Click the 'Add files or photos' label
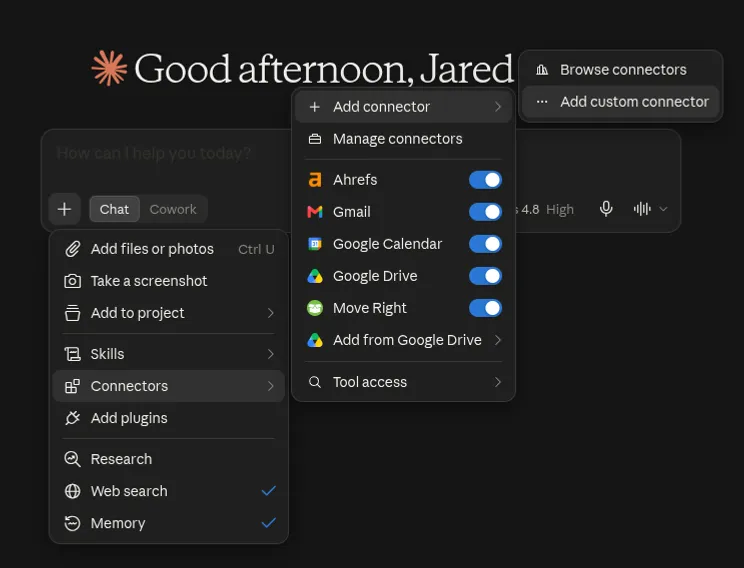The height and width of the screenshot is (568, 744). 152,249
